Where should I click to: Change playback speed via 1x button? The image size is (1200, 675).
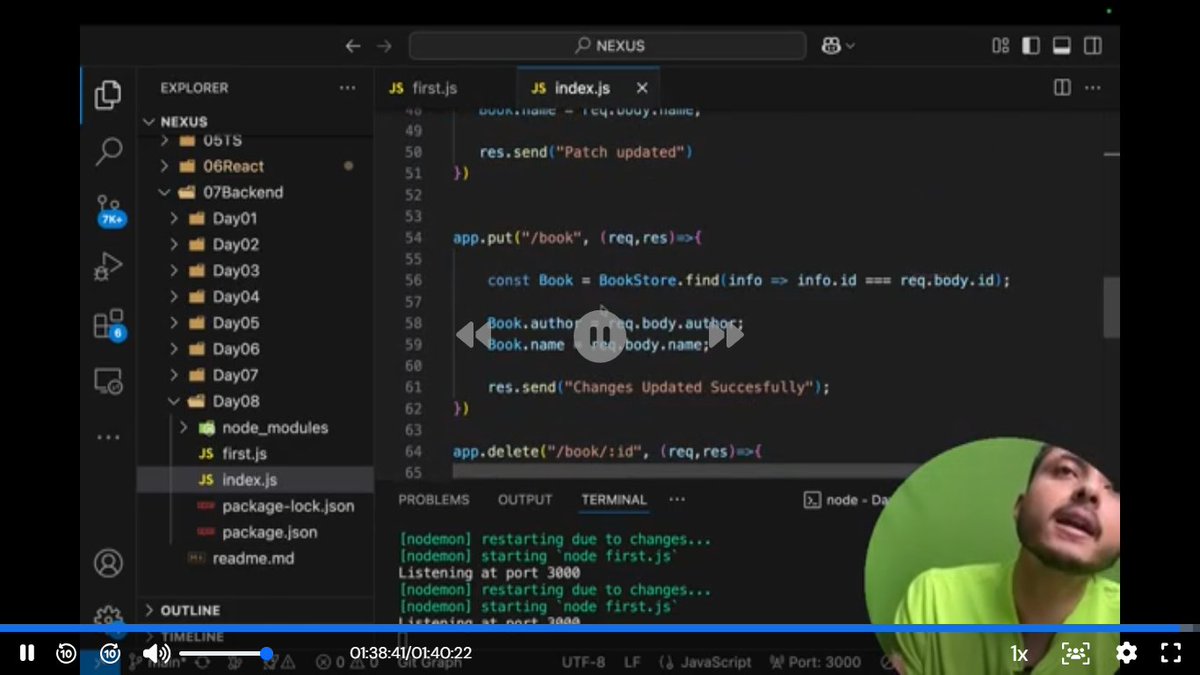(1019, 653)
